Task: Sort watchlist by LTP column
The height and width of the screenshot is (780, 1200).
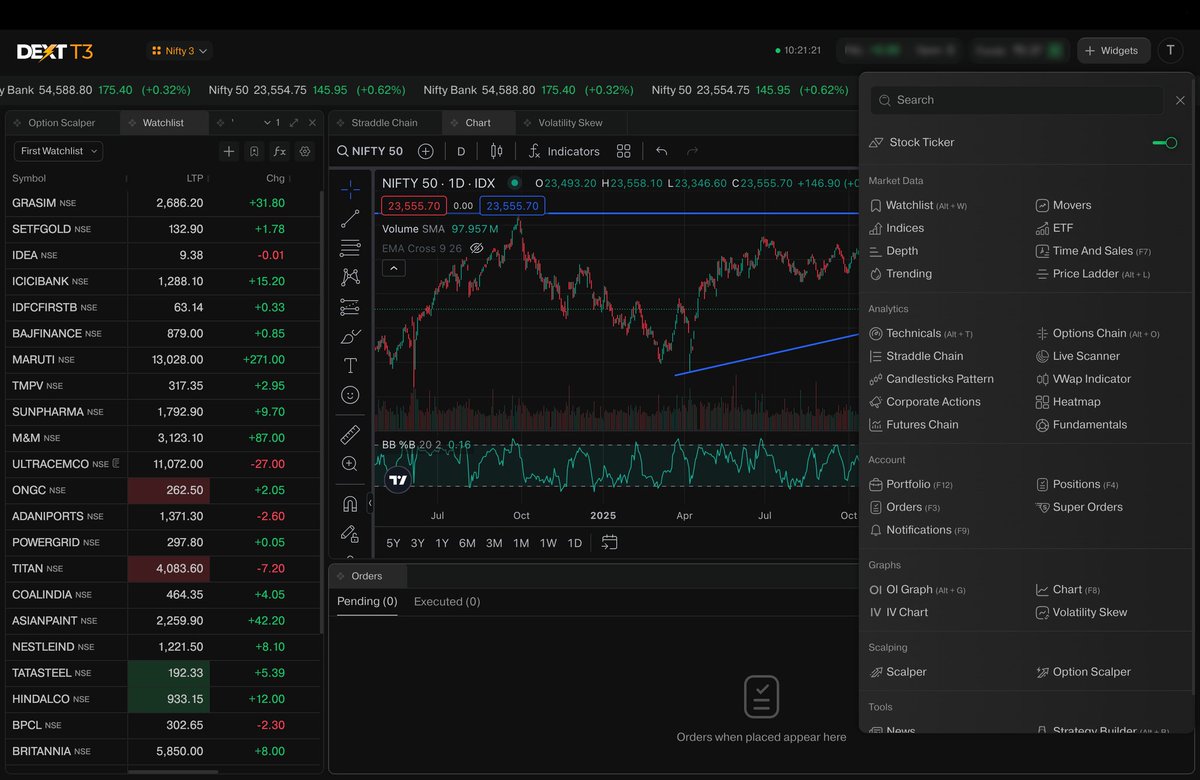Action: (x=195, y=178)
